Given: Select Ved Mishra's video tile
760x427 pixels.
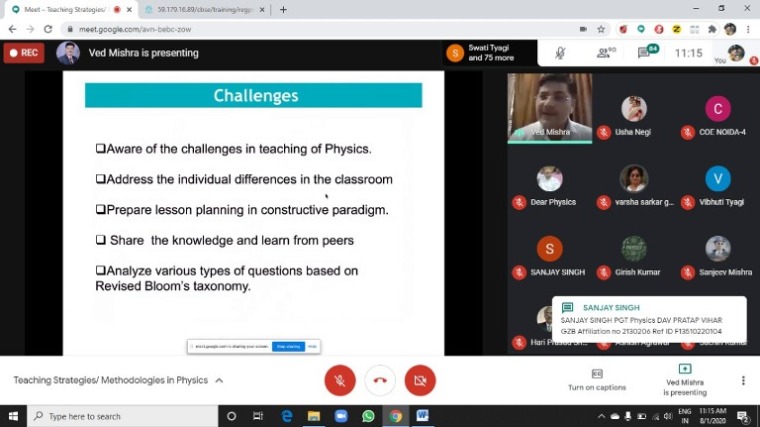Looking at the screenshot, I should (549, 108).
